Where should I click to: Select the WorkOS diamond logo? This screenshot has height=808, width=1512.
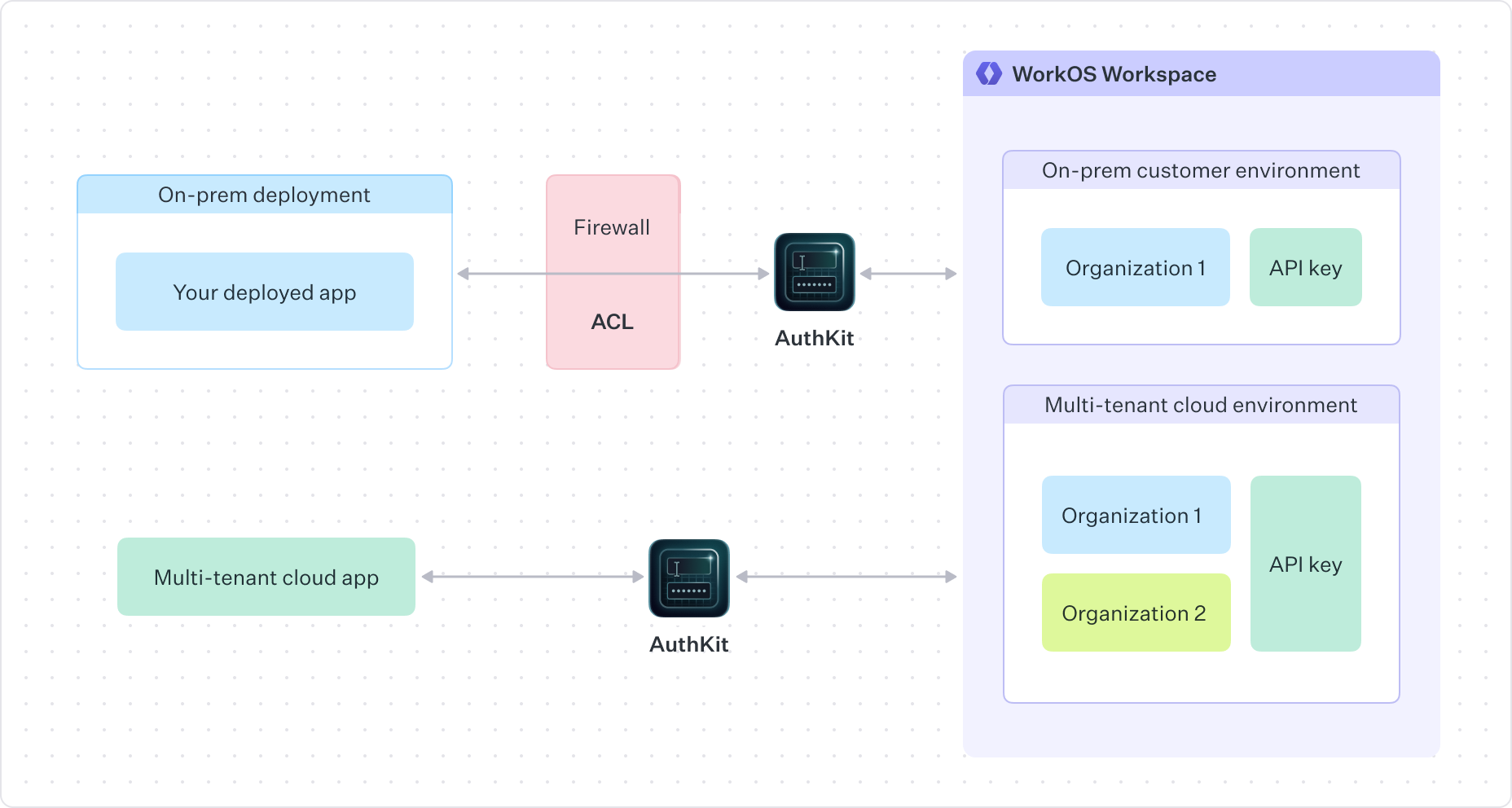click(988, 73)
